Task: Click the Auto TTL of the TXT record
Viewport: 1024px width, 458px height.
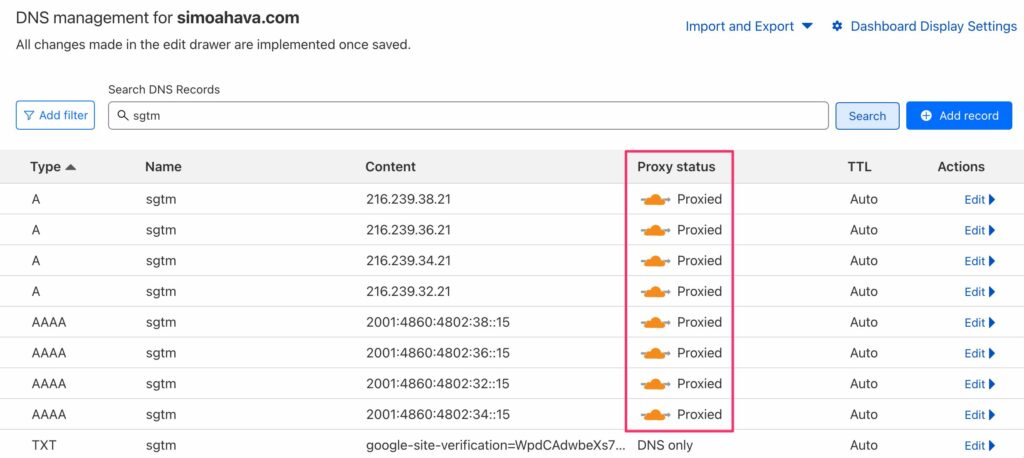Action: click(863, 446)
